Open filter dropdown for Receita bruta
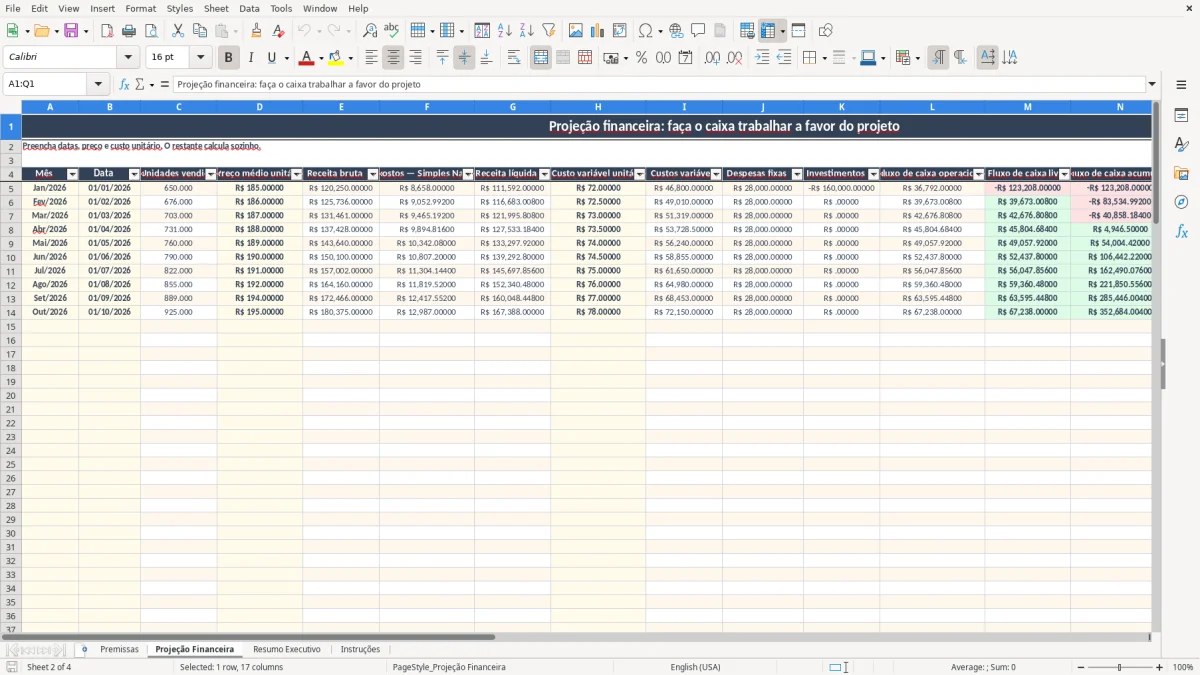This screenshot has width=1200, height=675. pos(373,174)
